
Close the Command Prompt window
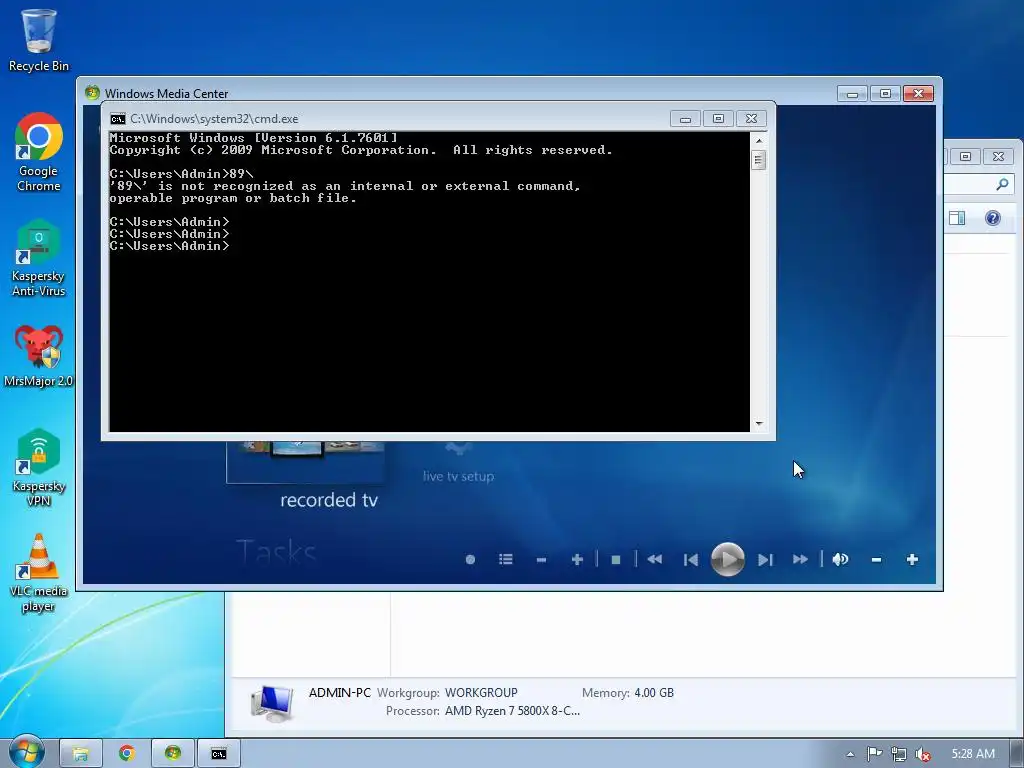[x=752, y=119]
